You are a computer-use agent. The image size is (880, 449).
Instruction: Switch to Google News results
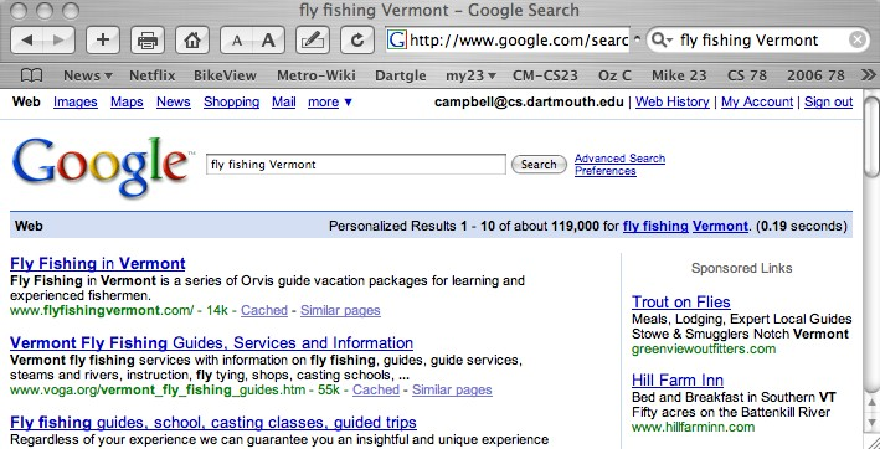click(x=173, y=102)
